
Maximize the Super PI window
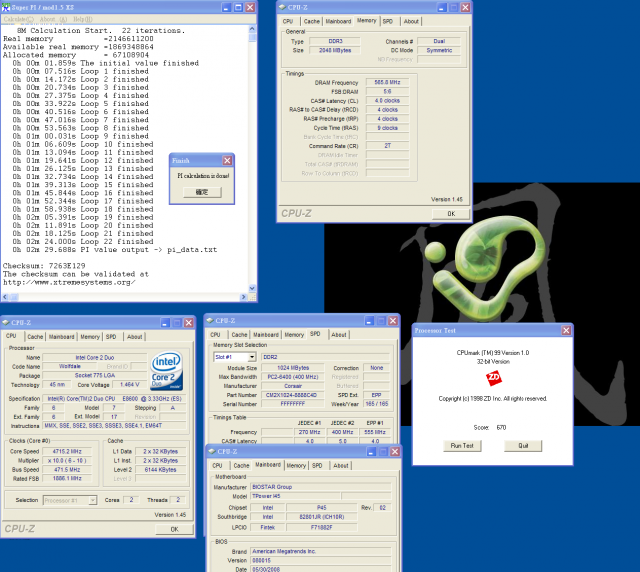(238, 7)
